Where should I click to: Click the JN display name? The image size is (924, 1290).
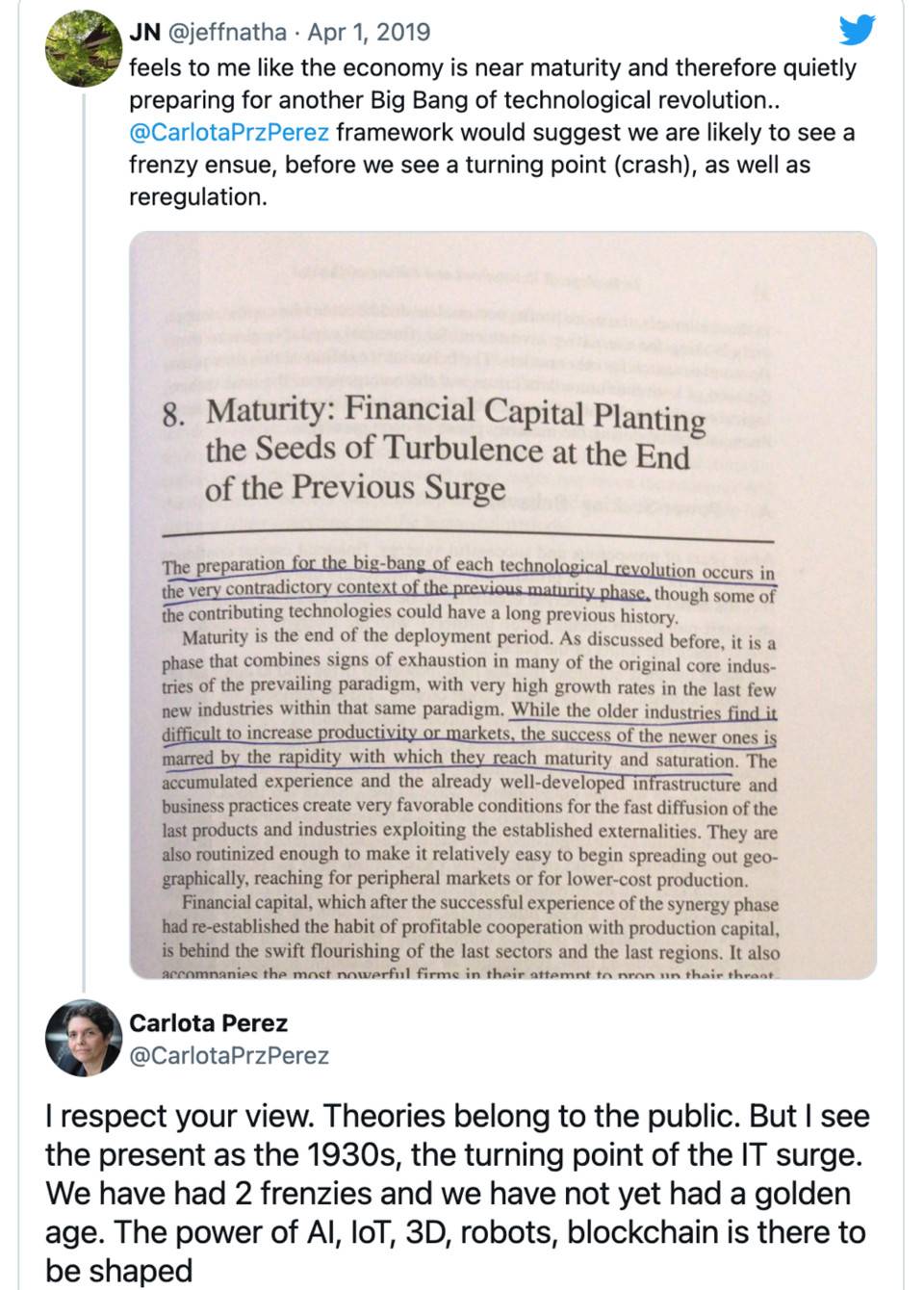(x=144, y=32)
